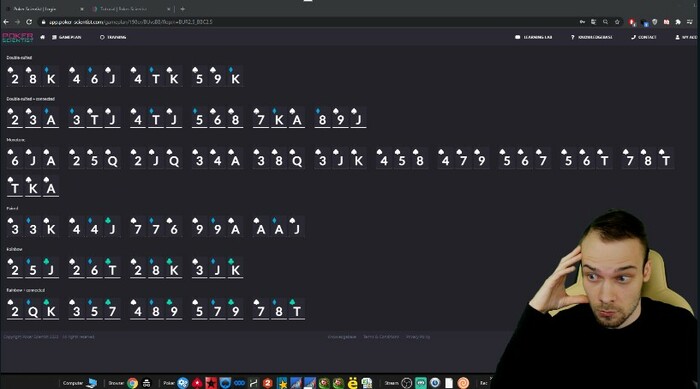Select the T K A monotone flop

[x=33, y=187]
